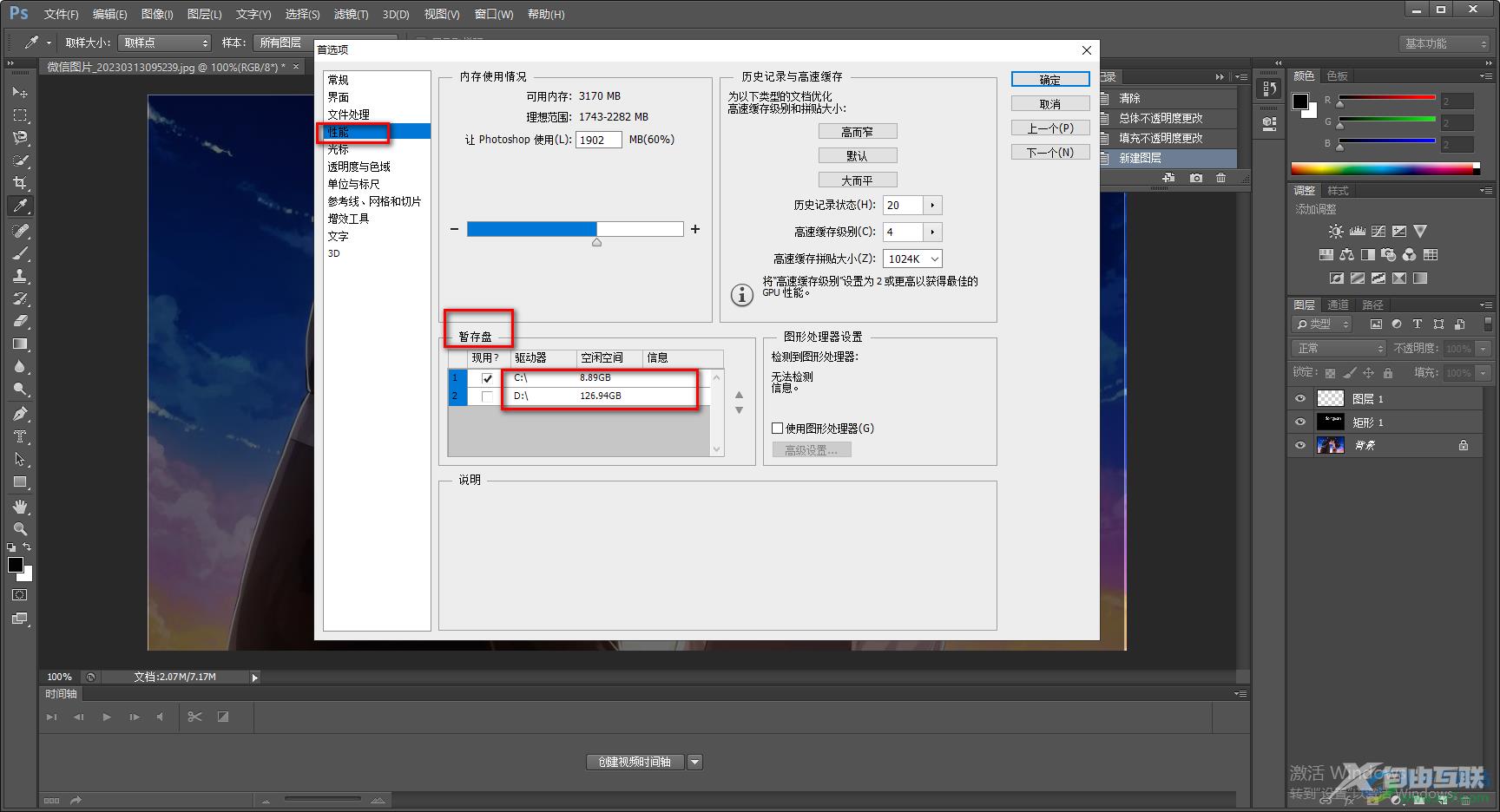Select the Brush tool
Viewport: 1500px width, 812px height.
click(19, 253)
